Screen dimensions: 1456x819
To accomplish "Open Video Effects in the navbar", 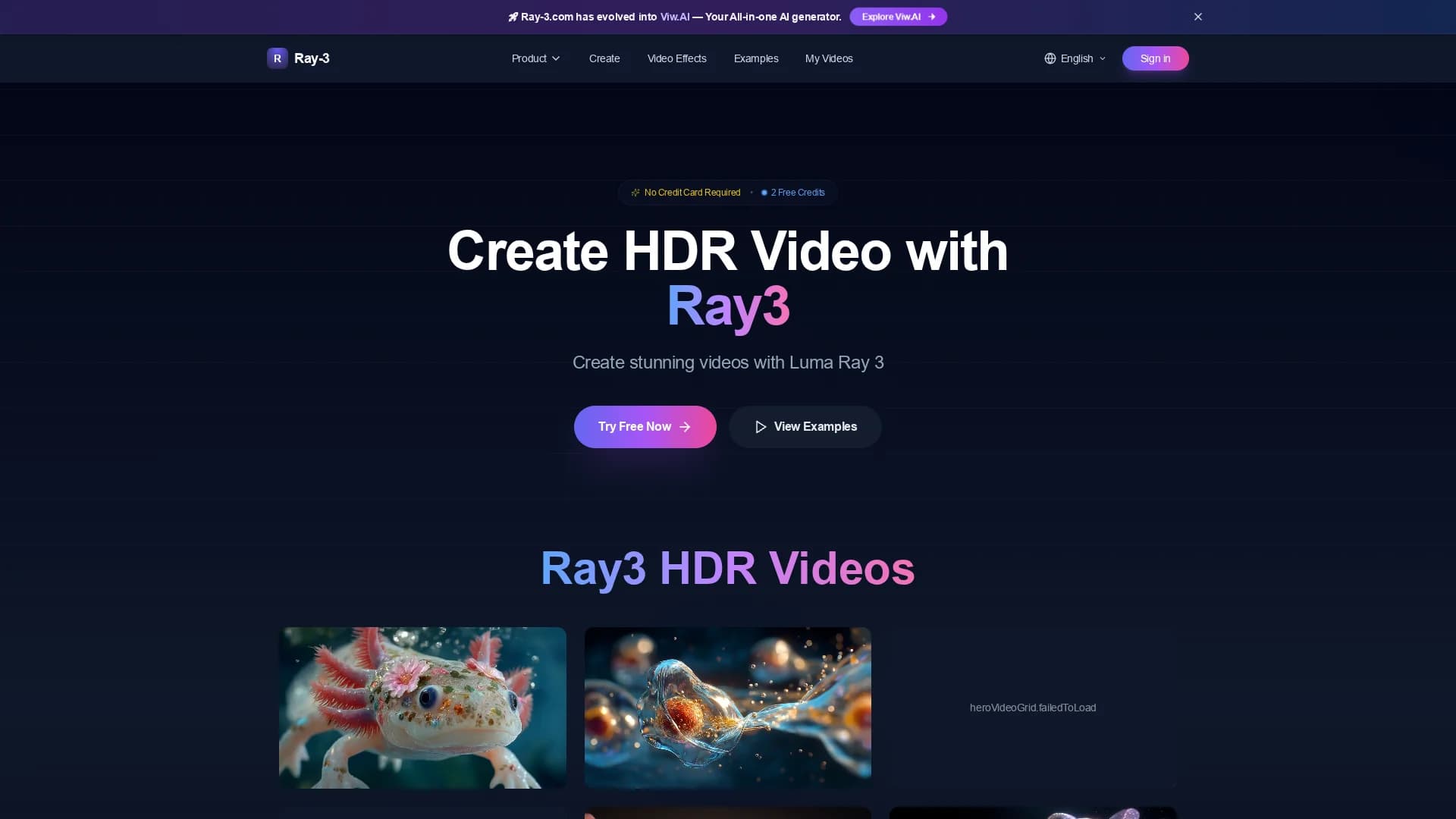I will (x=677, y=58).
